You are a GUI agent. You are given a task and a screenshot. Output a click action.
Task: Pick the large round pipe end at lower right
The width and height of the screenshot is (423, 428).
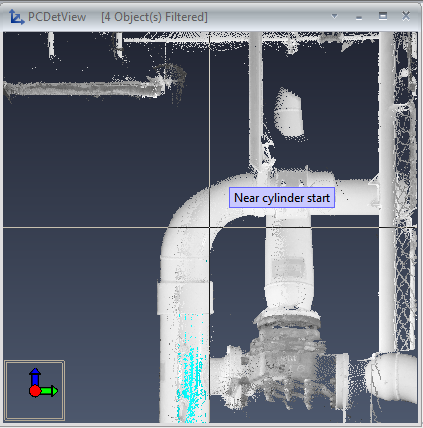tap(393, 377)
